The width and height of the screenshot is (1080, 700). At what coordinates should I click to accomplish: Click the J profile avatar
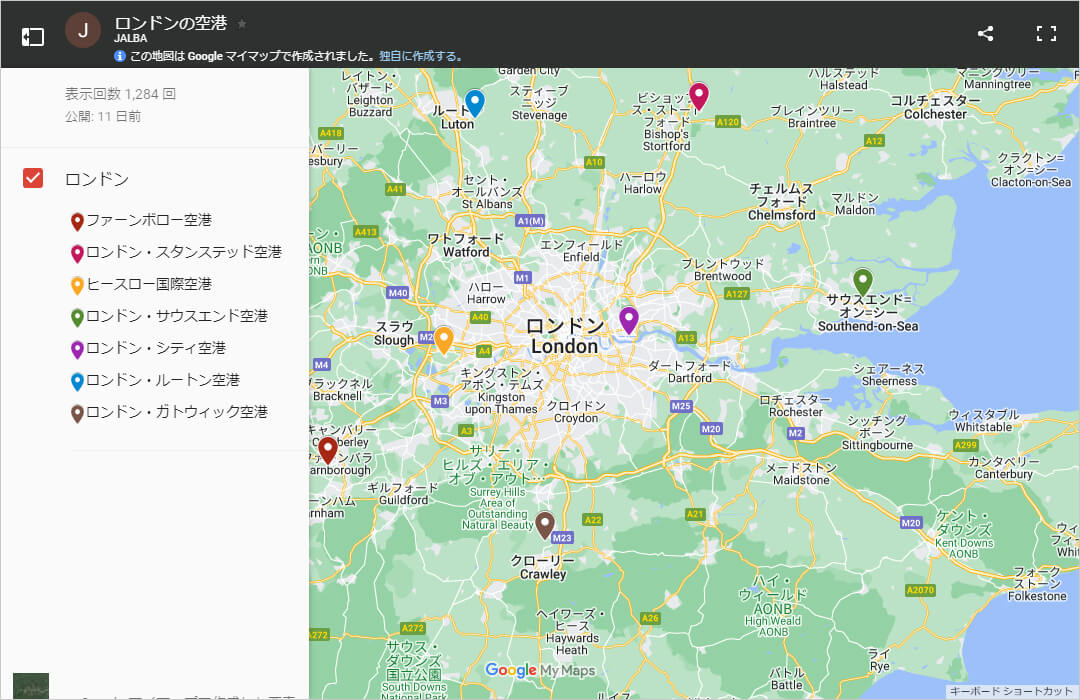click(83, 31)
